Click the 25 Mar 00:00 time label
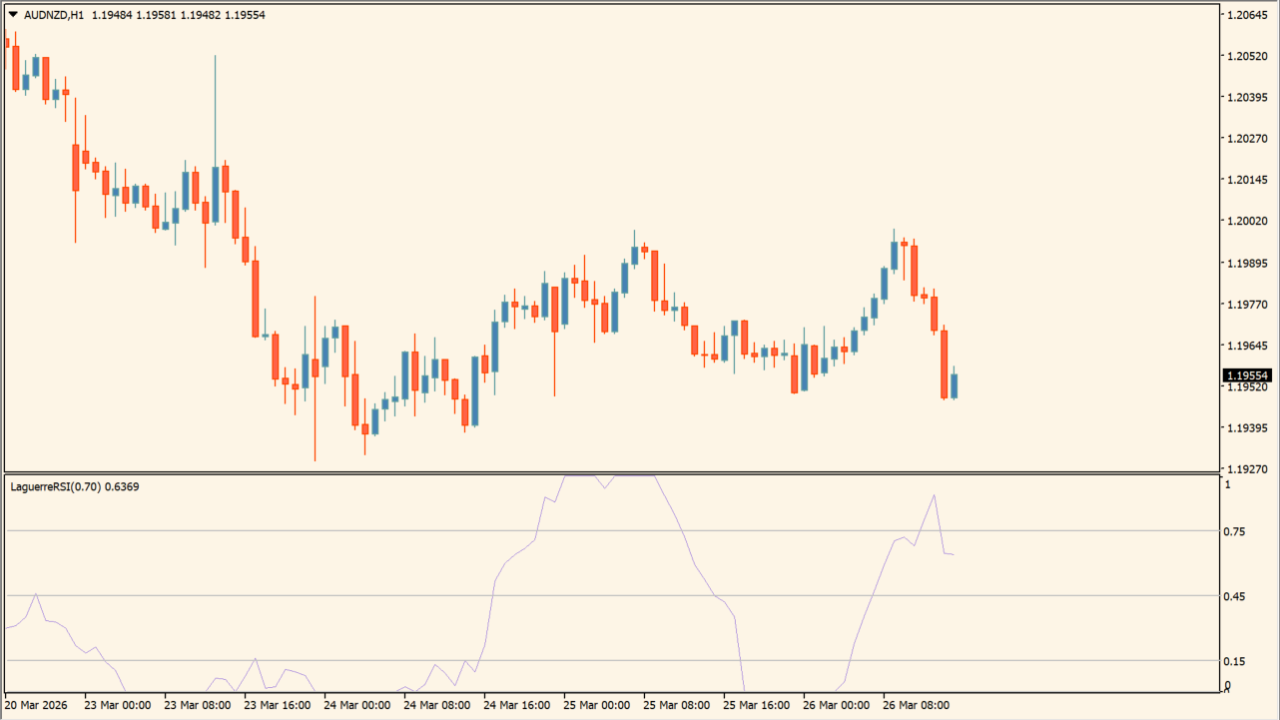1280x720 pixels. pos(597,705)
